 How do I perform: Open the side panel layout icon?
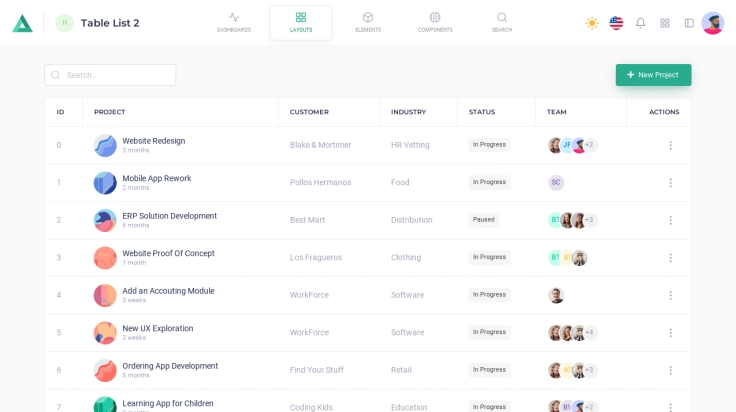click(x=688, y=23)
